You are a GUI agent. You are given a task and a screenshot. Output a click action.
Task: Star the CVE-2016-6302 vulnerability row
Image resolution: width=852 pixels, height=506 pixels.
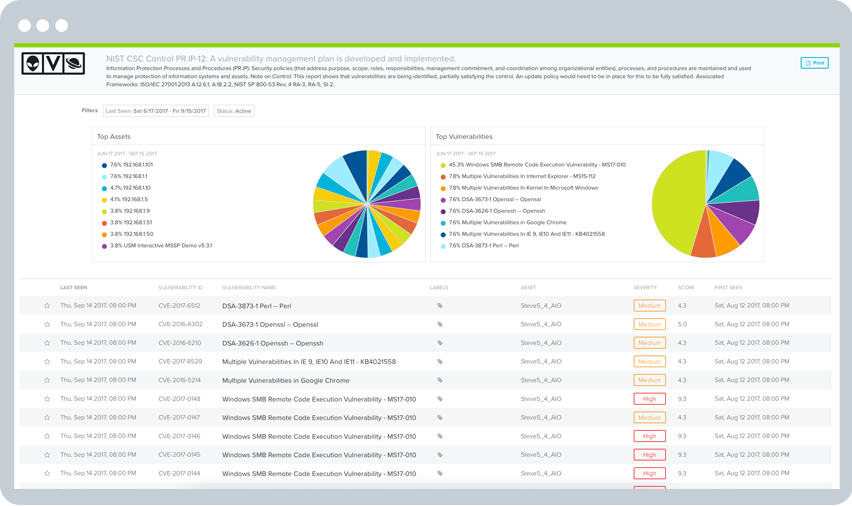tap(47, 325)
